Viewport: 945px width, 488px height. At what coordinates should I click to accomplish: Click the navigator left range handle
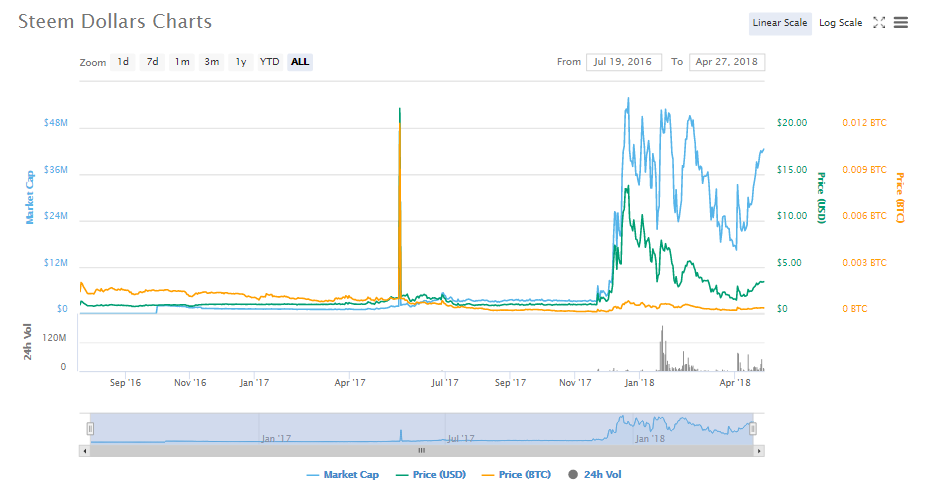90,429
